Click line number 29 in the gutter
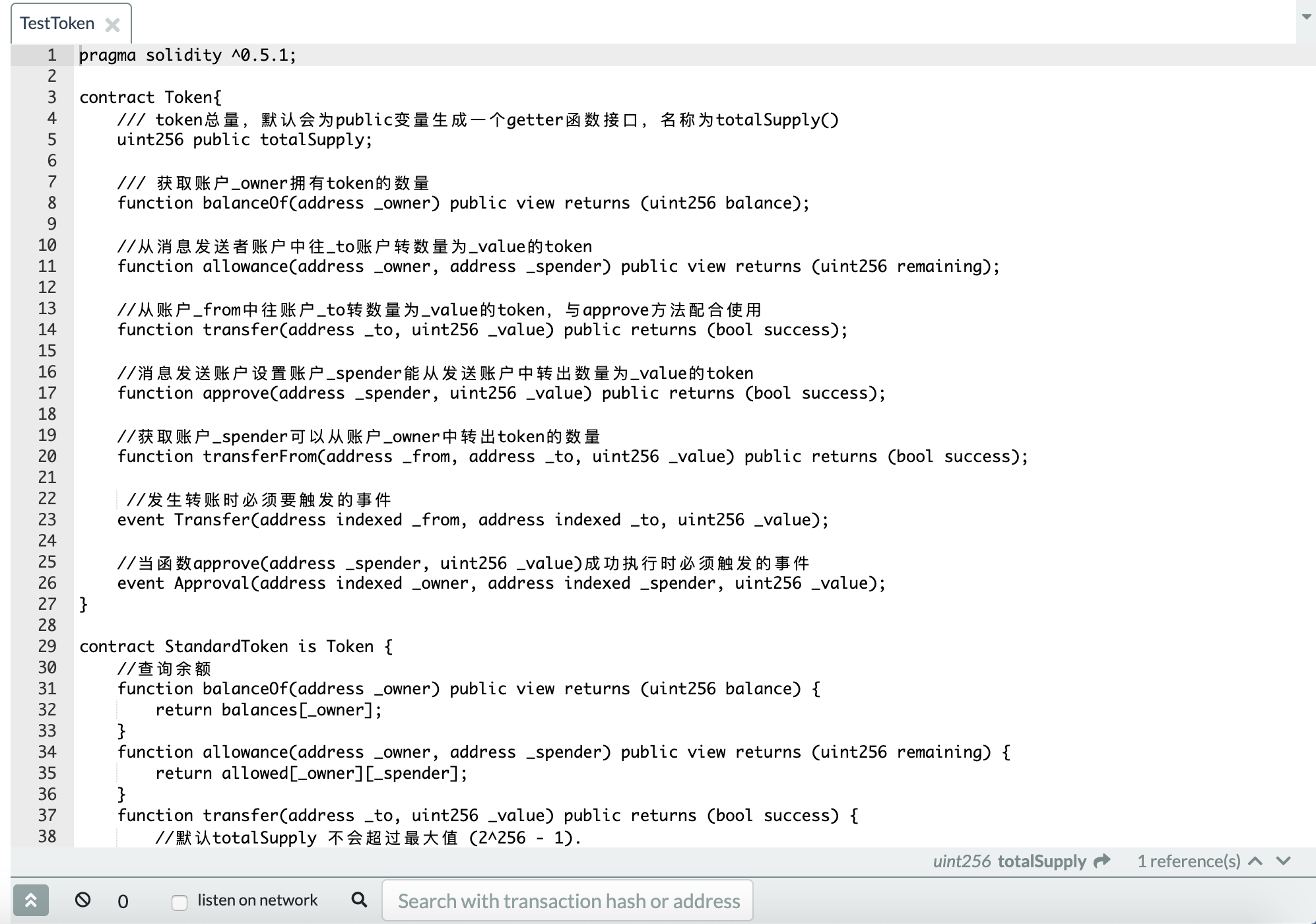Viewport: 1316px width, 924px height. point(47,646)
